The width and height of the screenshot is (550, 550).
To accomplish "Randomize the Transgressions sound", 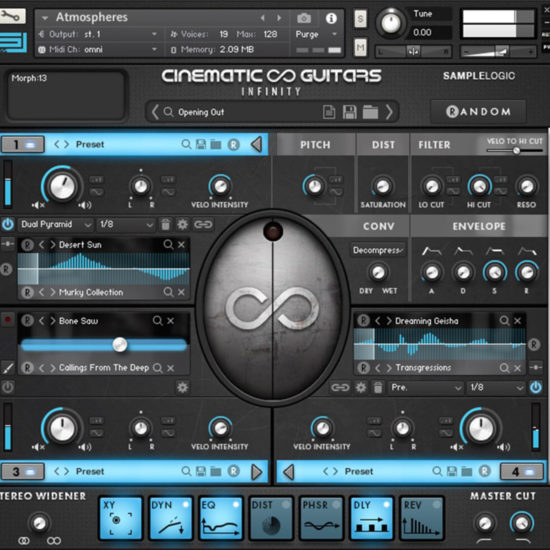I will tap(363, 368).
